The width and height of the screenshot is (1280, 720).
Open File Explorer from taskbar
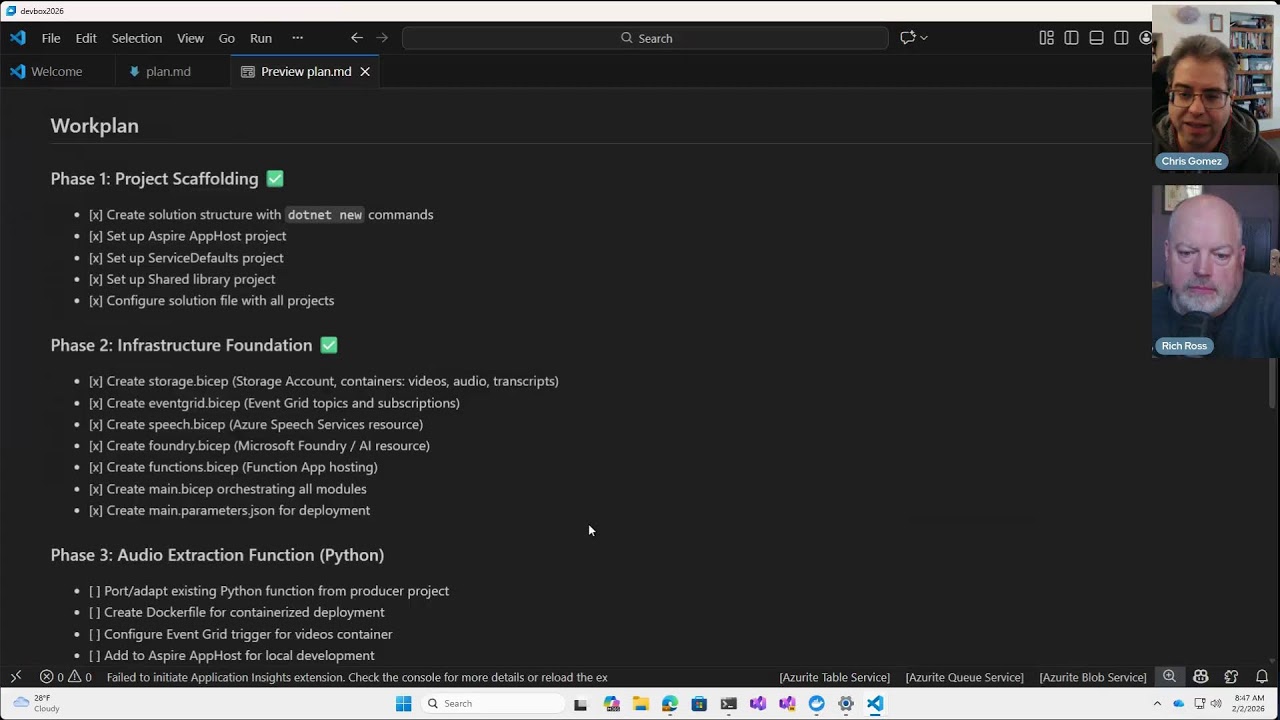pos(640,704)
